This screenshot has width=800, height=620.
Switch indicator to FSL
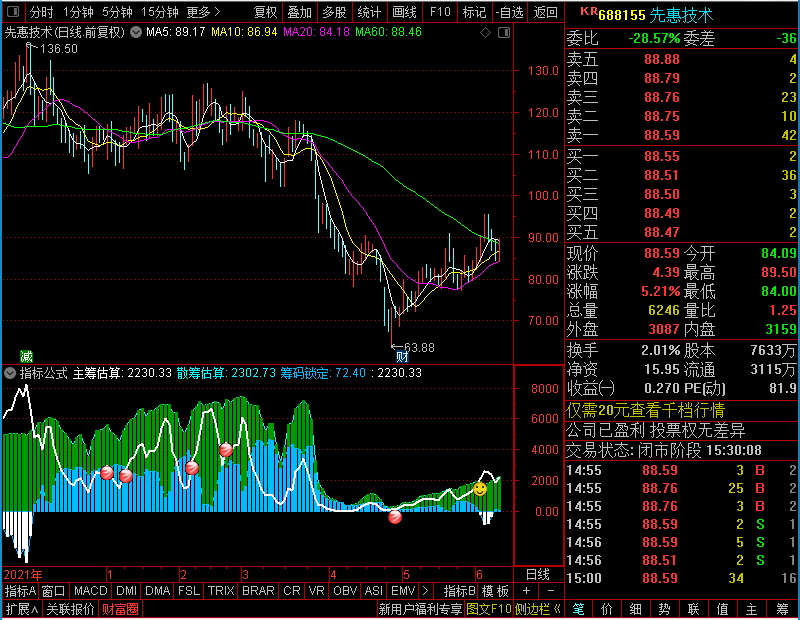[189, 591]
